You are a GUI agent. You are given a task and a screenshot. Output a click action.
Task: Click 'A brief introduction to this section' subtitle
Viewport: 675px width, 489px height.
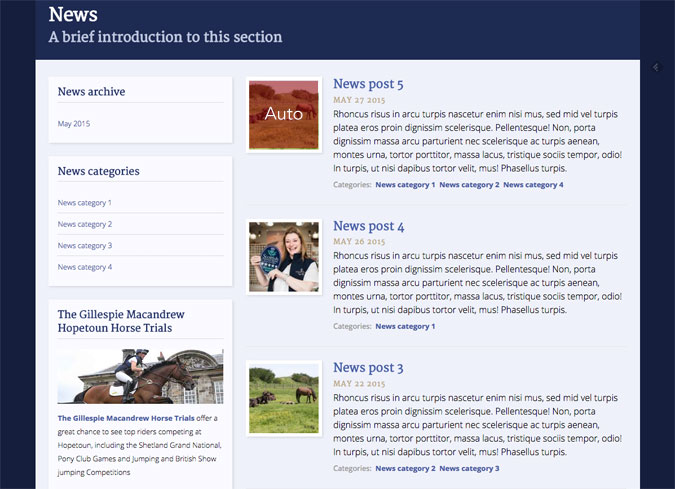pyautogui.click(x=165, y=37)
